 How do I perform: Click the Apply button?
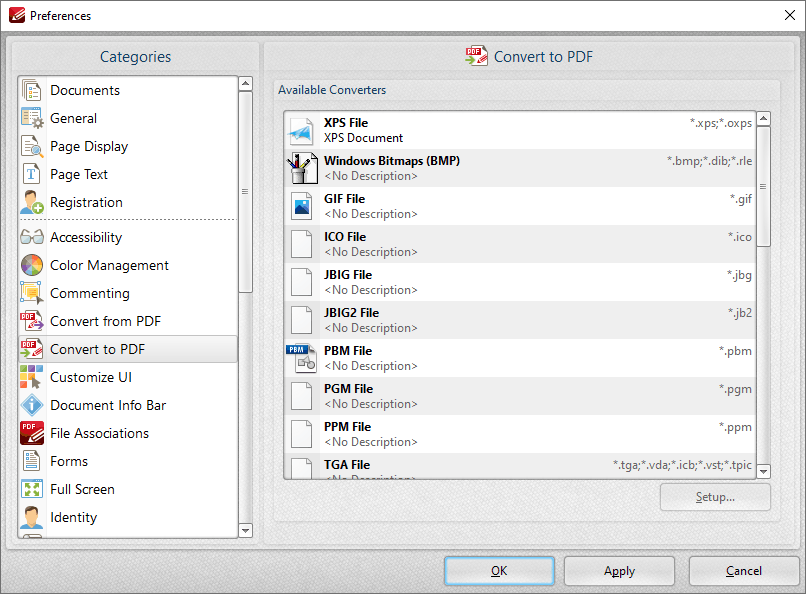click(619, 571)
